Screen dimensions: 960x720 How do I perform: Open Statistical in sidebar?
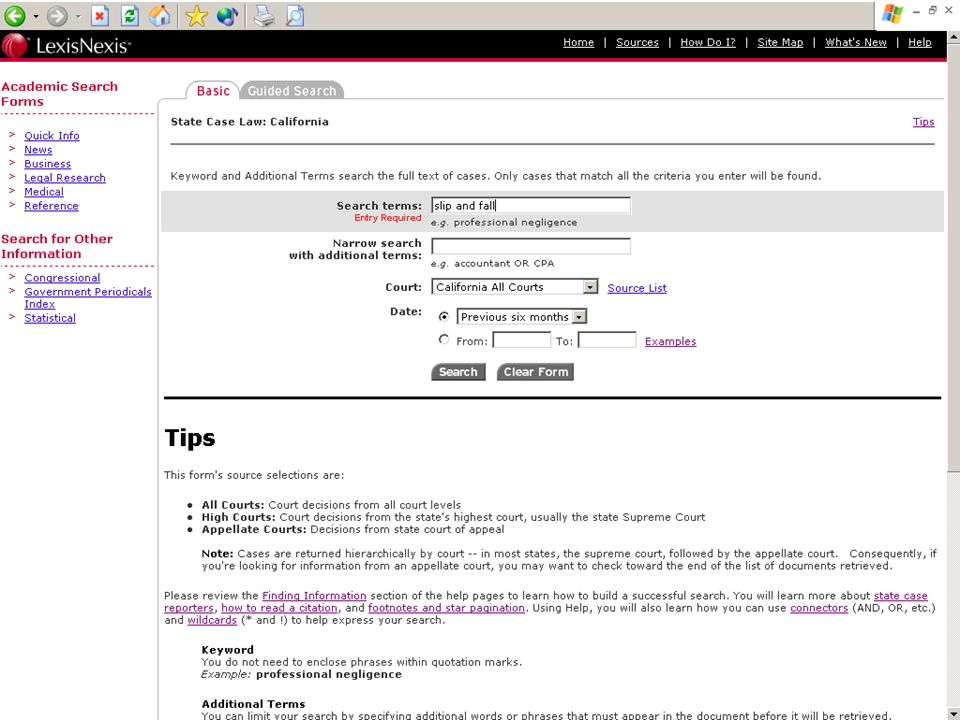[50, 318]
